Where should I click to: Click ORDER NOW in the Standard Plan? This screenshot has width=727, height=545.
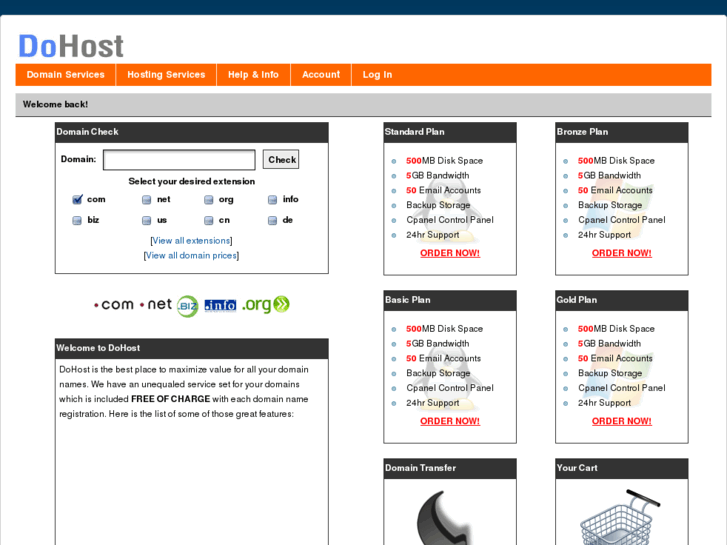[450, 253]
